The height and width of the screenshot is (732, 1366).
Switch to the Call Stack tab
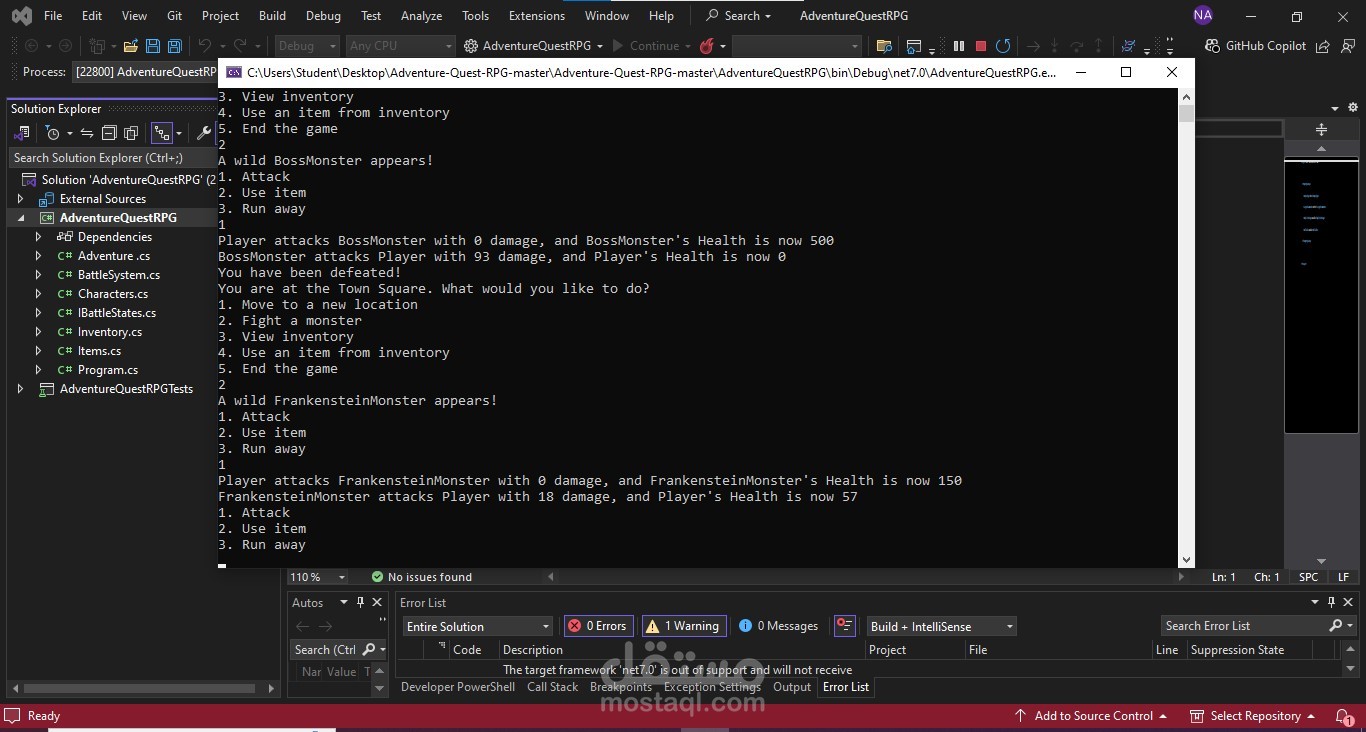(553, 687)
